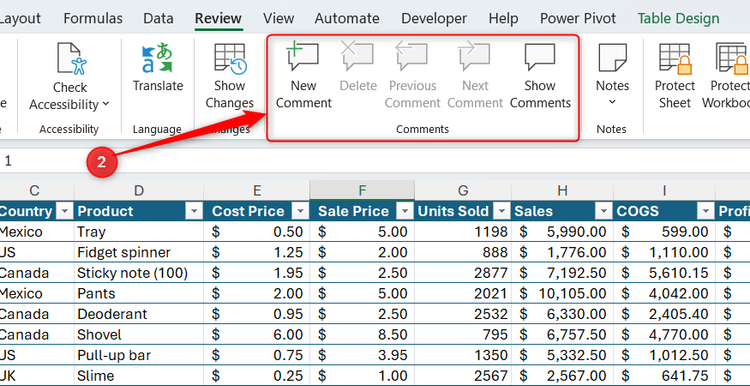The height and width of the screenshot is (386, 750).
Task: Switch to Power Pivot tab
Action: pos(578,19)
